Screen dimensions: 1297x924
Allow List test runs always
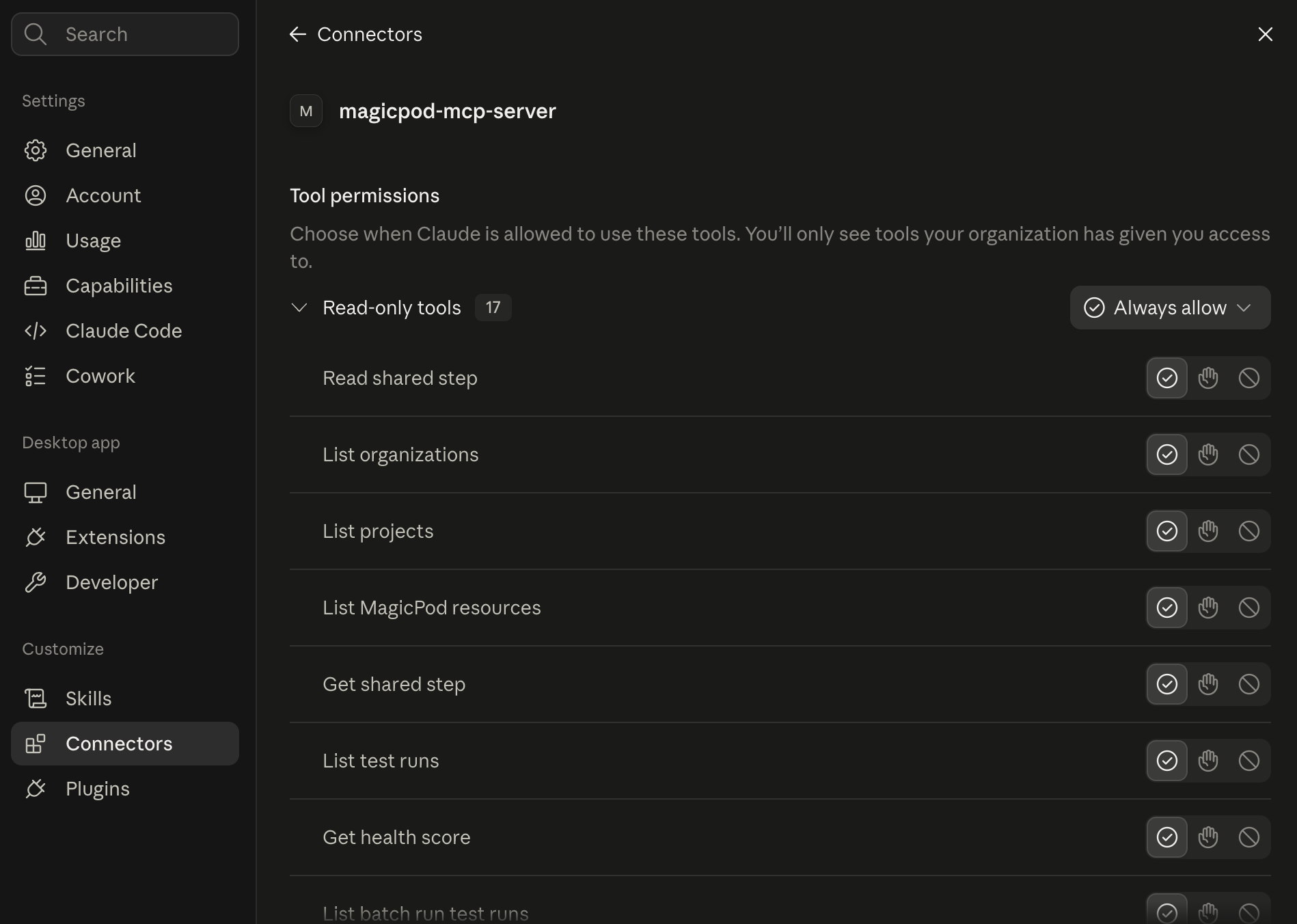[1167, 761]
